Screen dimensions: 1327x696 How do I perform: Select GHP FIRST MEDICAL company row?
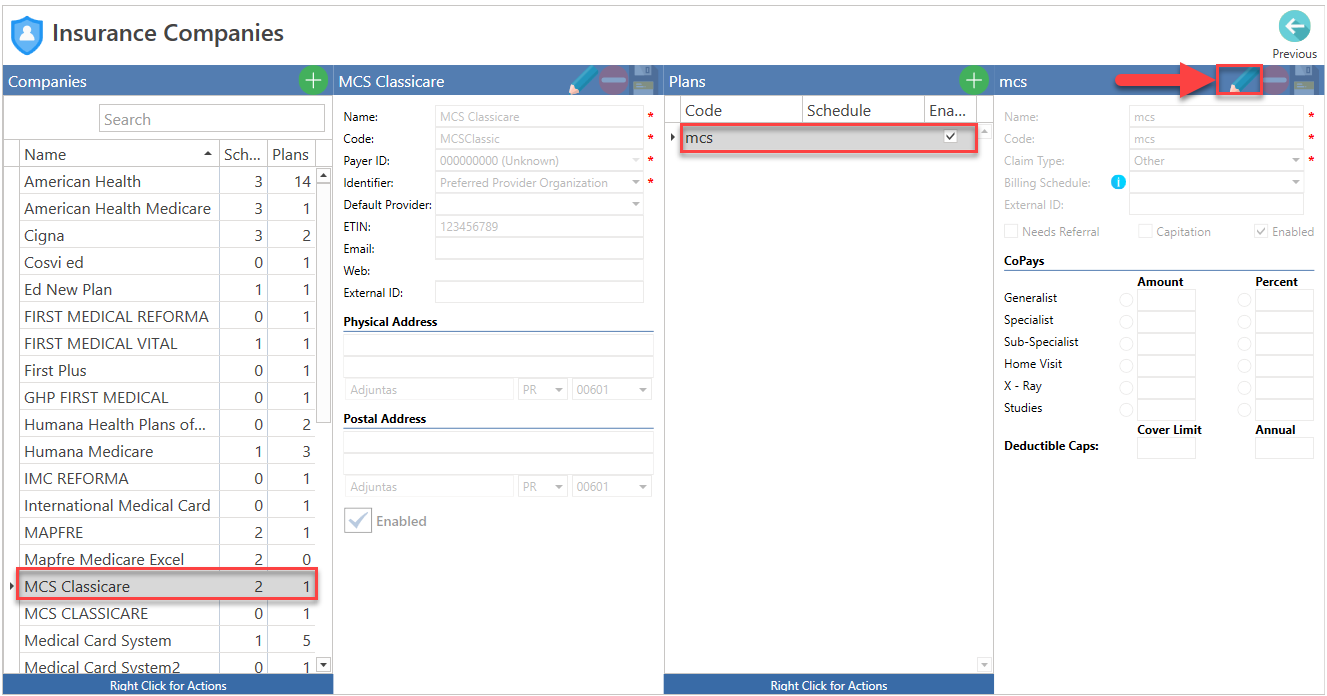coord(167,397)
